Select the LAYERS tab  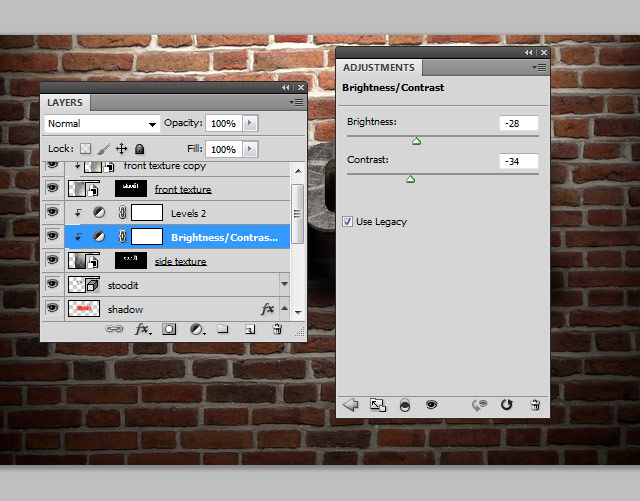[65, 102]
